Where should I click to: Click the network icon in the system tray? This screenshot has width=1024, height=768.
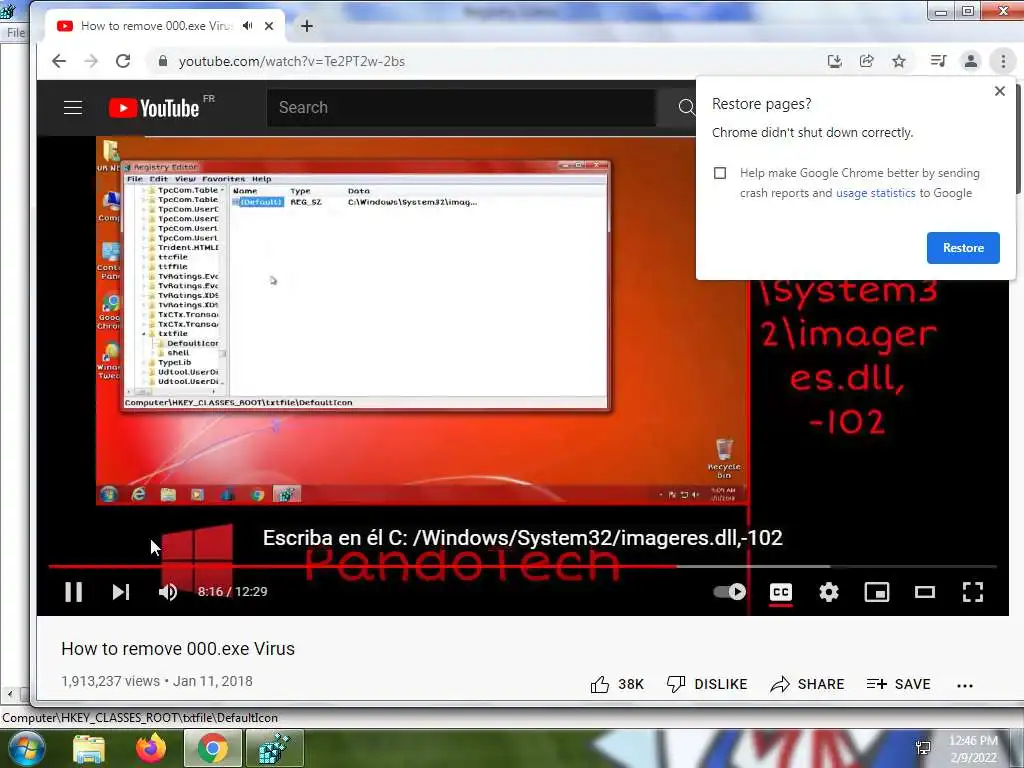pyautogui.click(x=923, y=748)
